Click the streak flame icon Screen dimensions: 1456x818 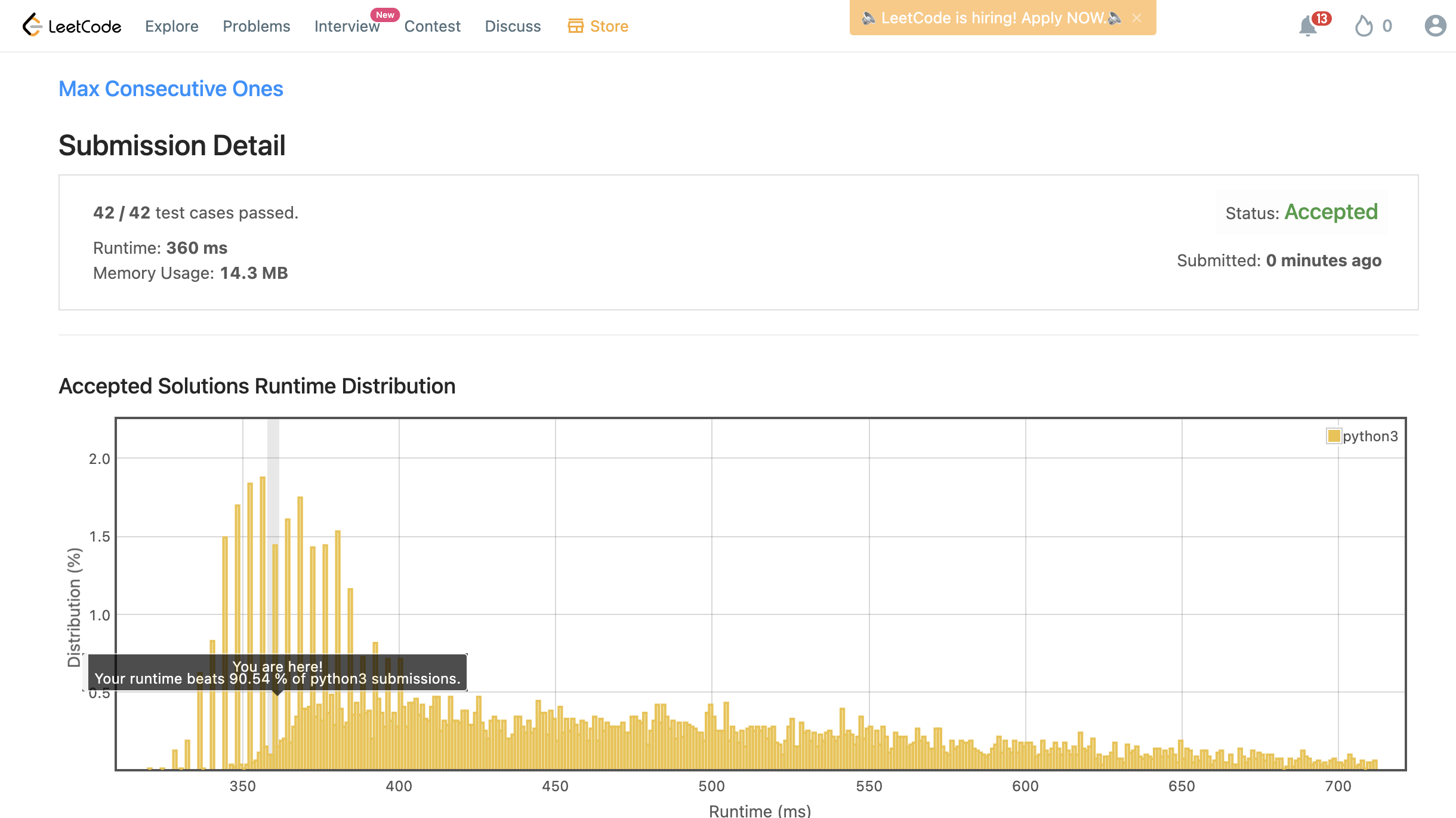(x=1364, y=26)
